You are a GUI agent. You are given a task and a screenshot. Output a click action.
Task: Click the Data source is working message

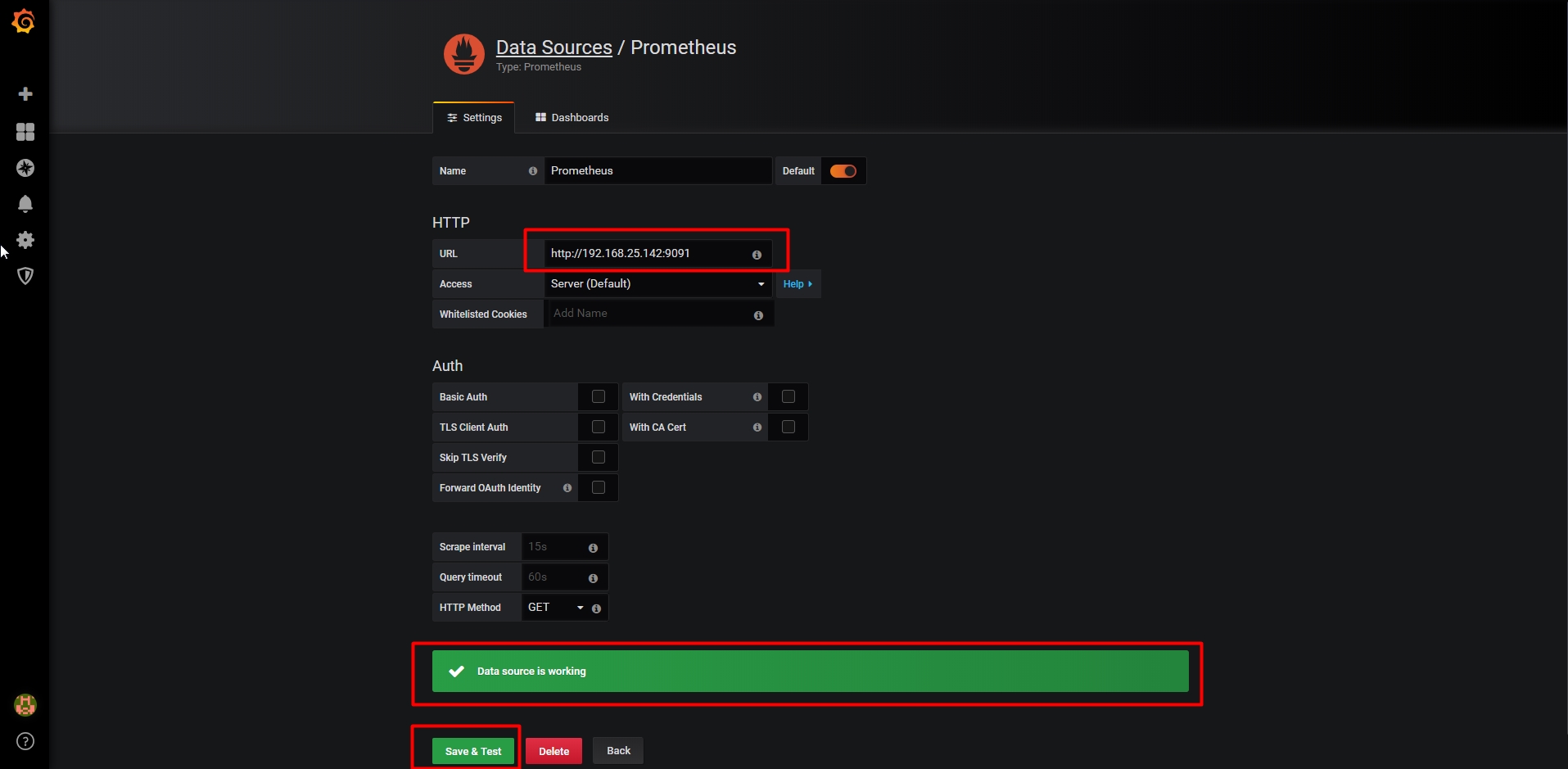click(811, 672)
